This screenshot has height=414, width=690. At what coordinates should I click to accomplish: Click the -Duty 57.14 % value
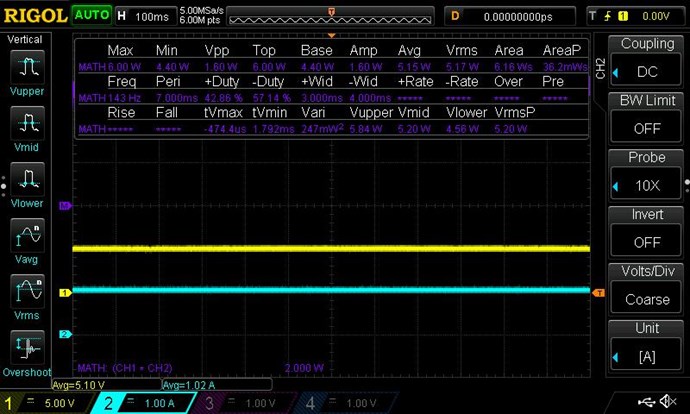pos(272,98)
